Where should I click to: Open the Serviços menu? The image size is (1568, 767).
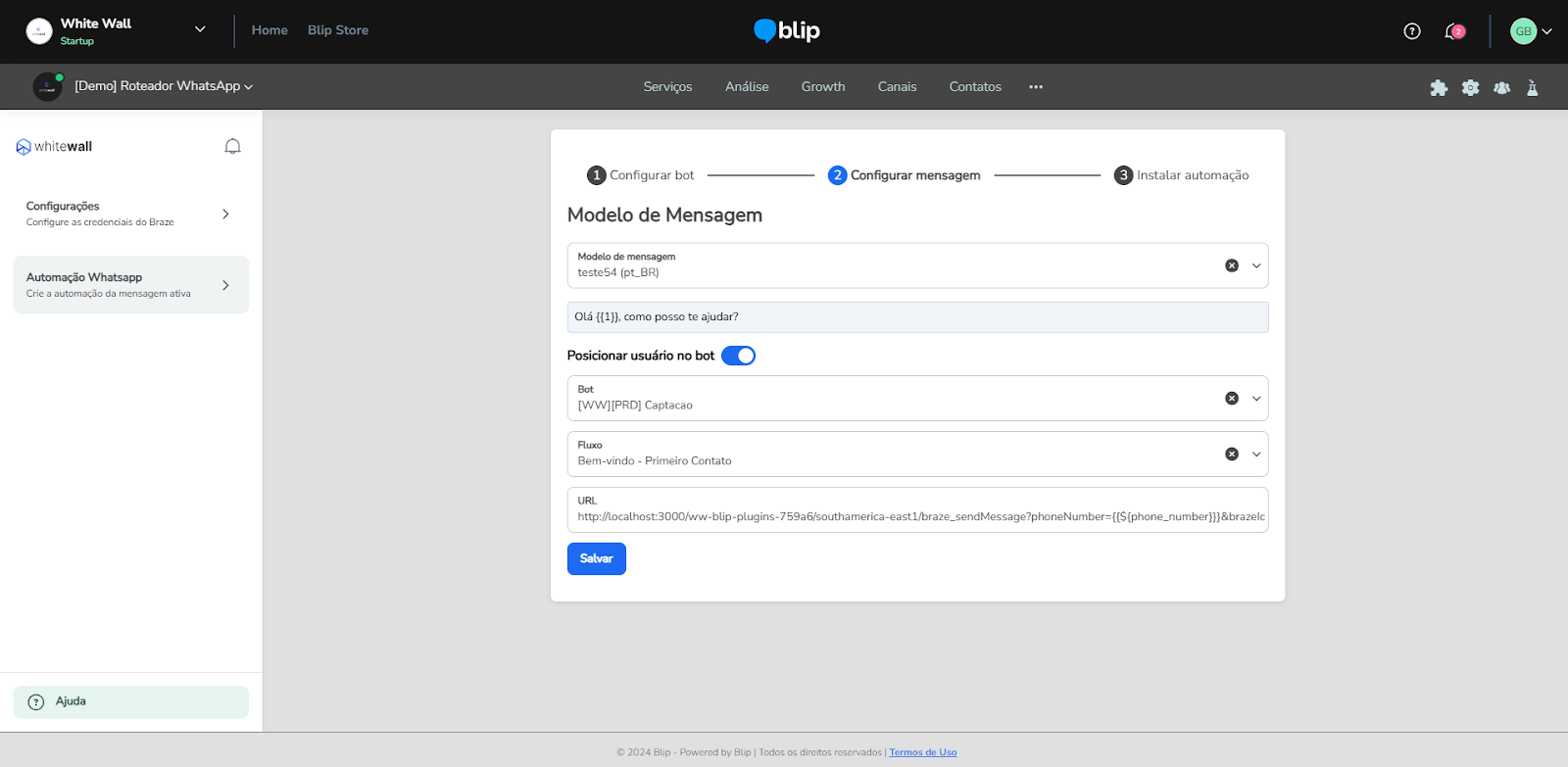coord(667,87)
